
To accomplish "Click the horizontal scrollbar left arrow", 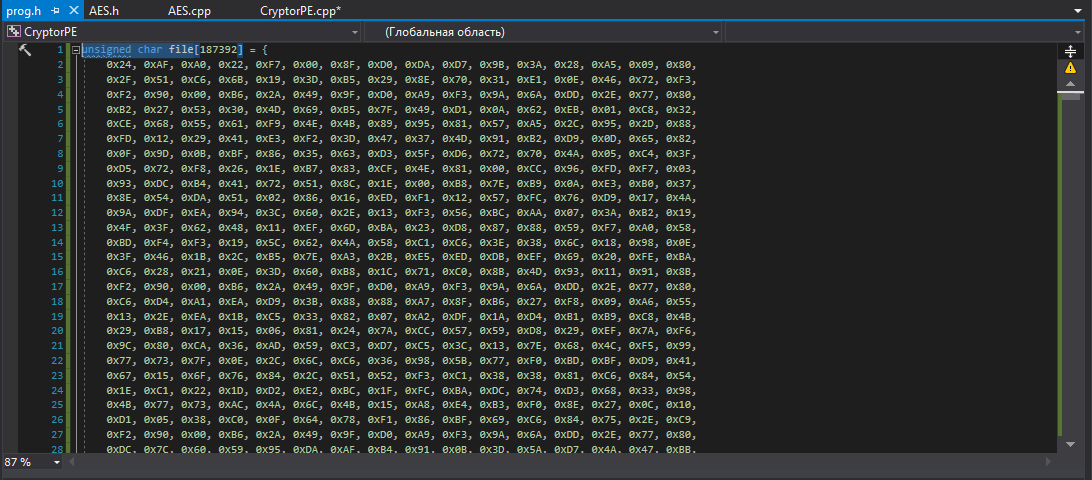I will [72, 463].
